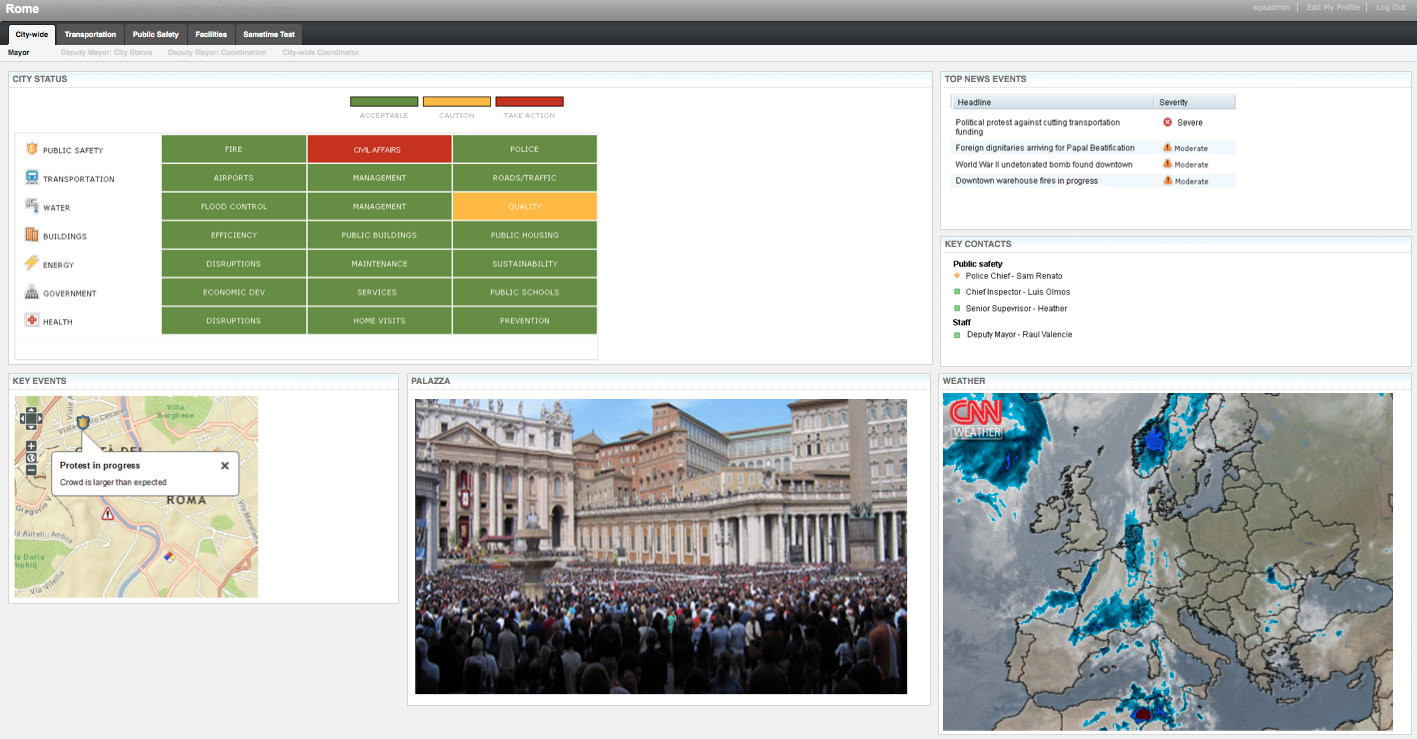Image resolution: width=1417 pixels, height=739 pixels.
Task: Click the Transportation train icon
Action: (32, 178)
